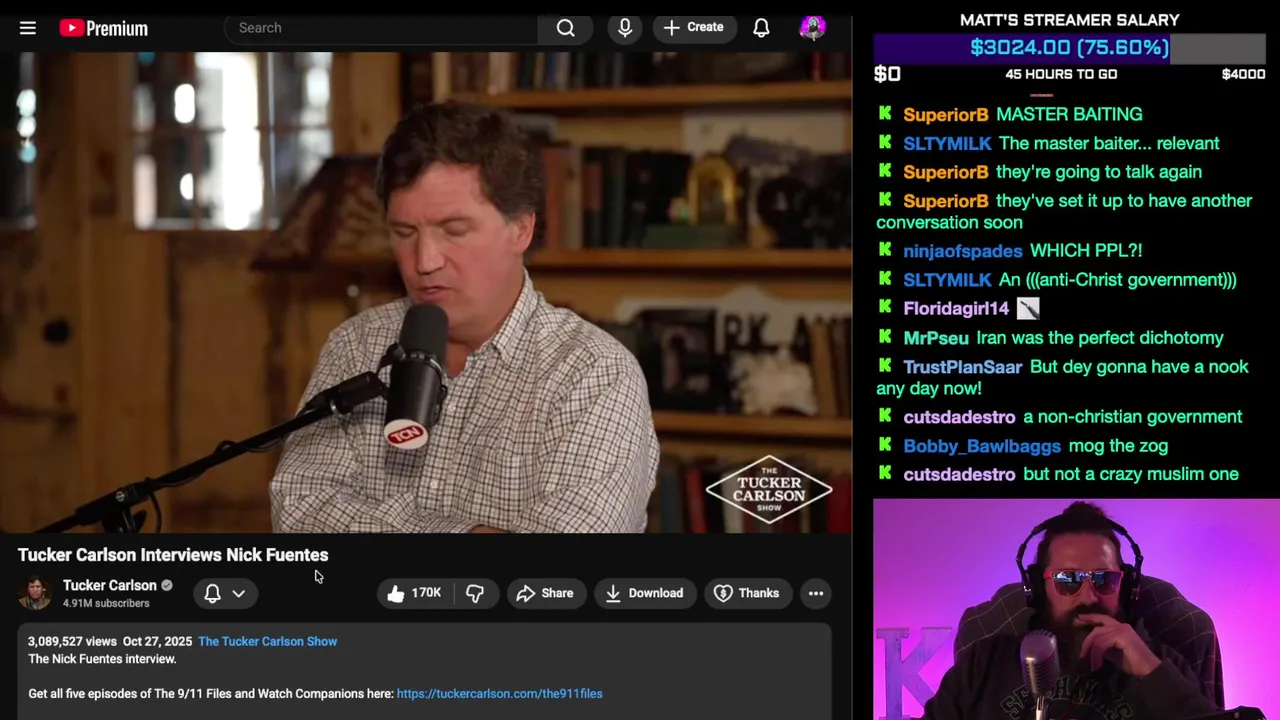Click the Kick badge beside MrPseu
Screen dimensions: 1280x720
tap(885, 337)
